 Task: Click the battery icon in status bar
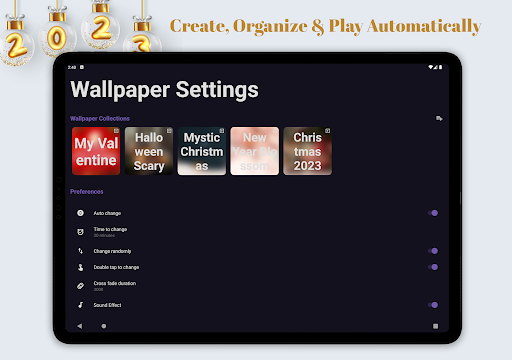click(441, 67)
